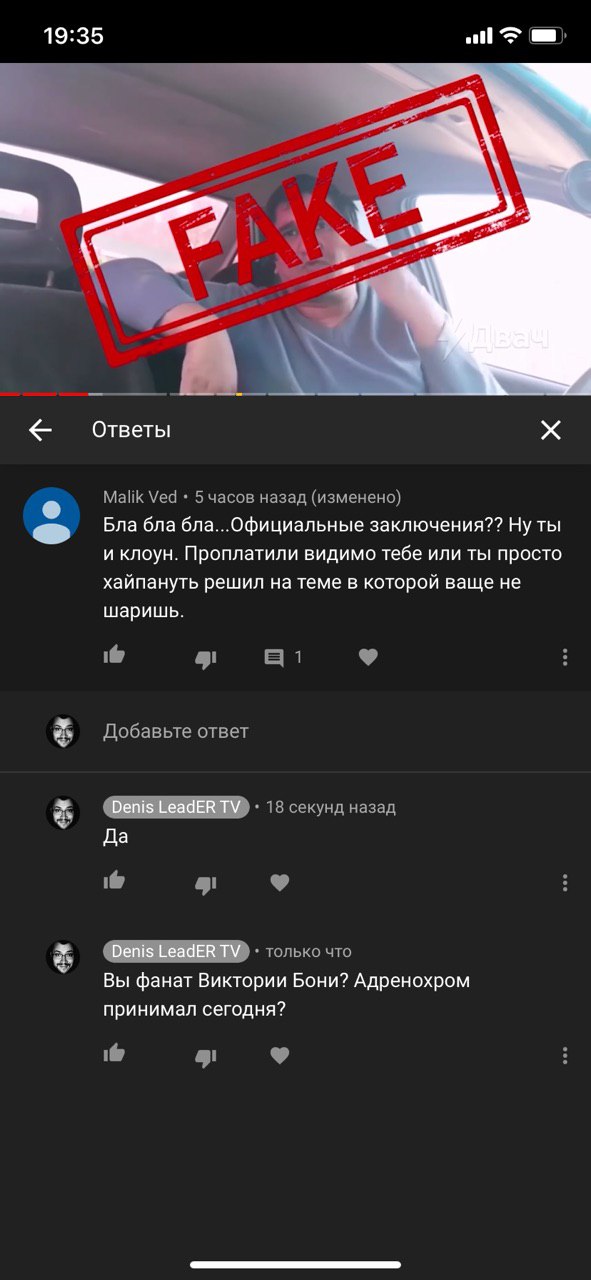
Task: Close the Ответы replies panel
Action: 550,430
